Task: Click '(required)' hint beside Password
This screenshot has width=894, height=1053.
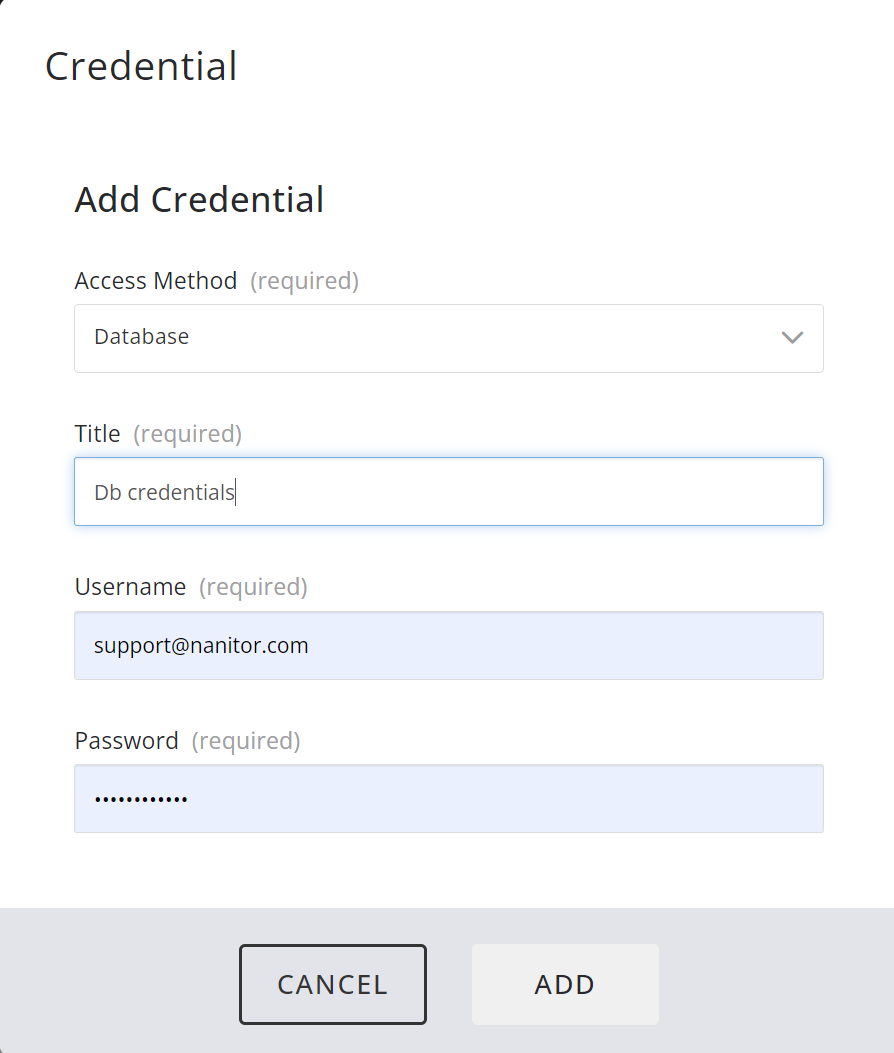Action: 245,741
